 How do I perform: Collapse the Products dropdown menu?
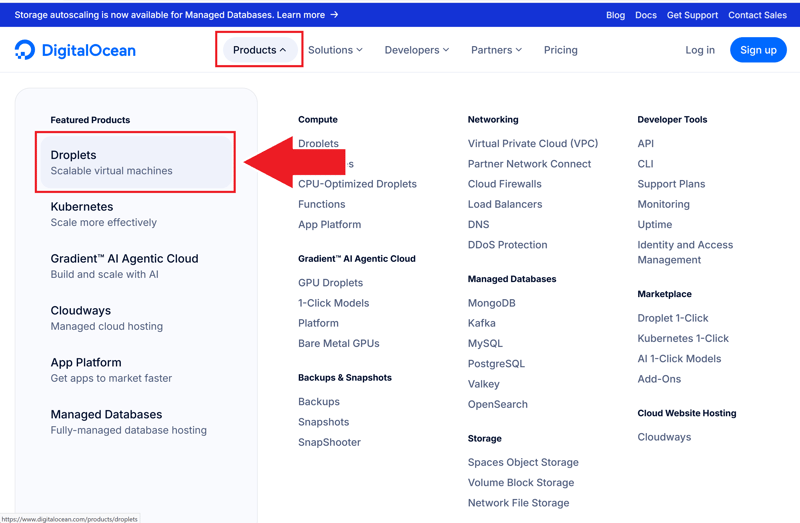(x=259, y=50)
